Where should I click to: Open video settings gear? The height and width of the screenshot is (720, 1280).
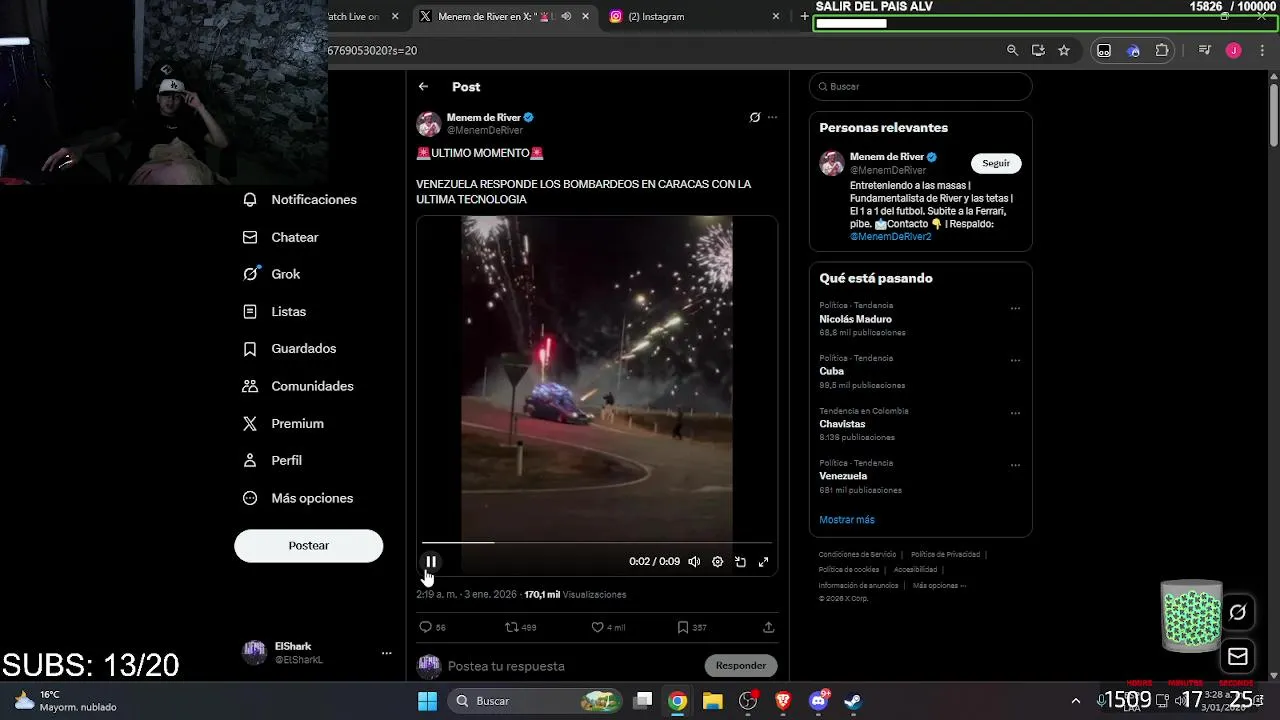717,562
